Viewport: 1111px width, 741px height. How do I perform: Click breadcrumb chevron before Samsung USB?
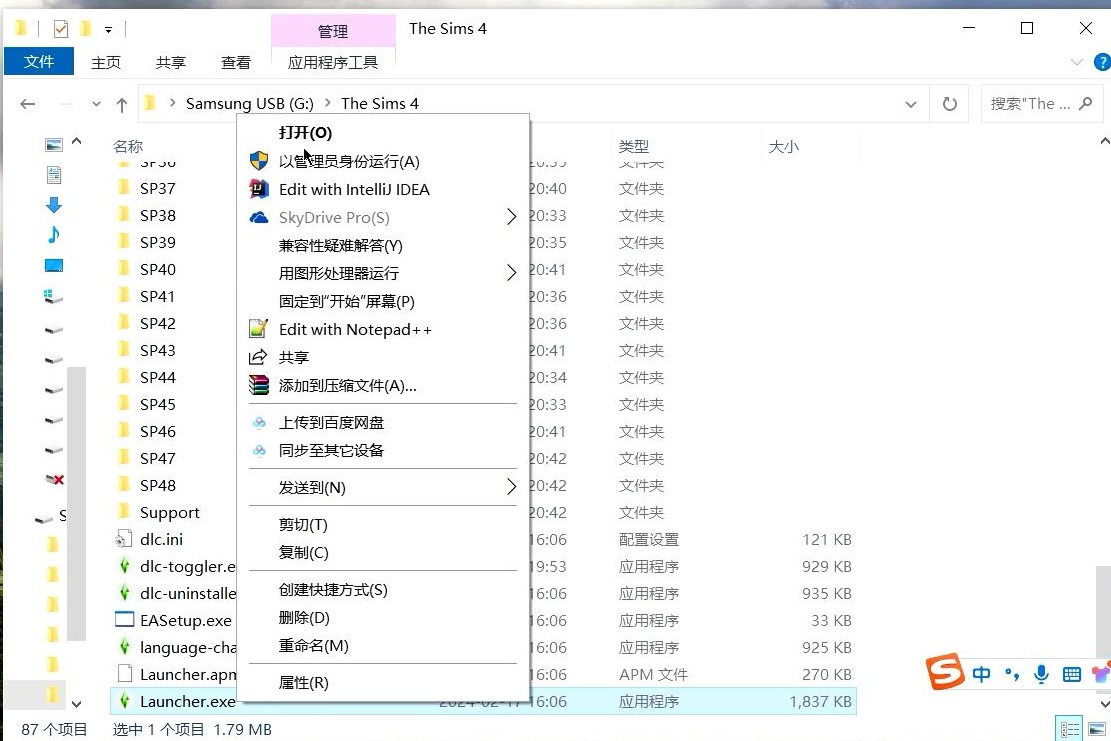pos(172,103)
